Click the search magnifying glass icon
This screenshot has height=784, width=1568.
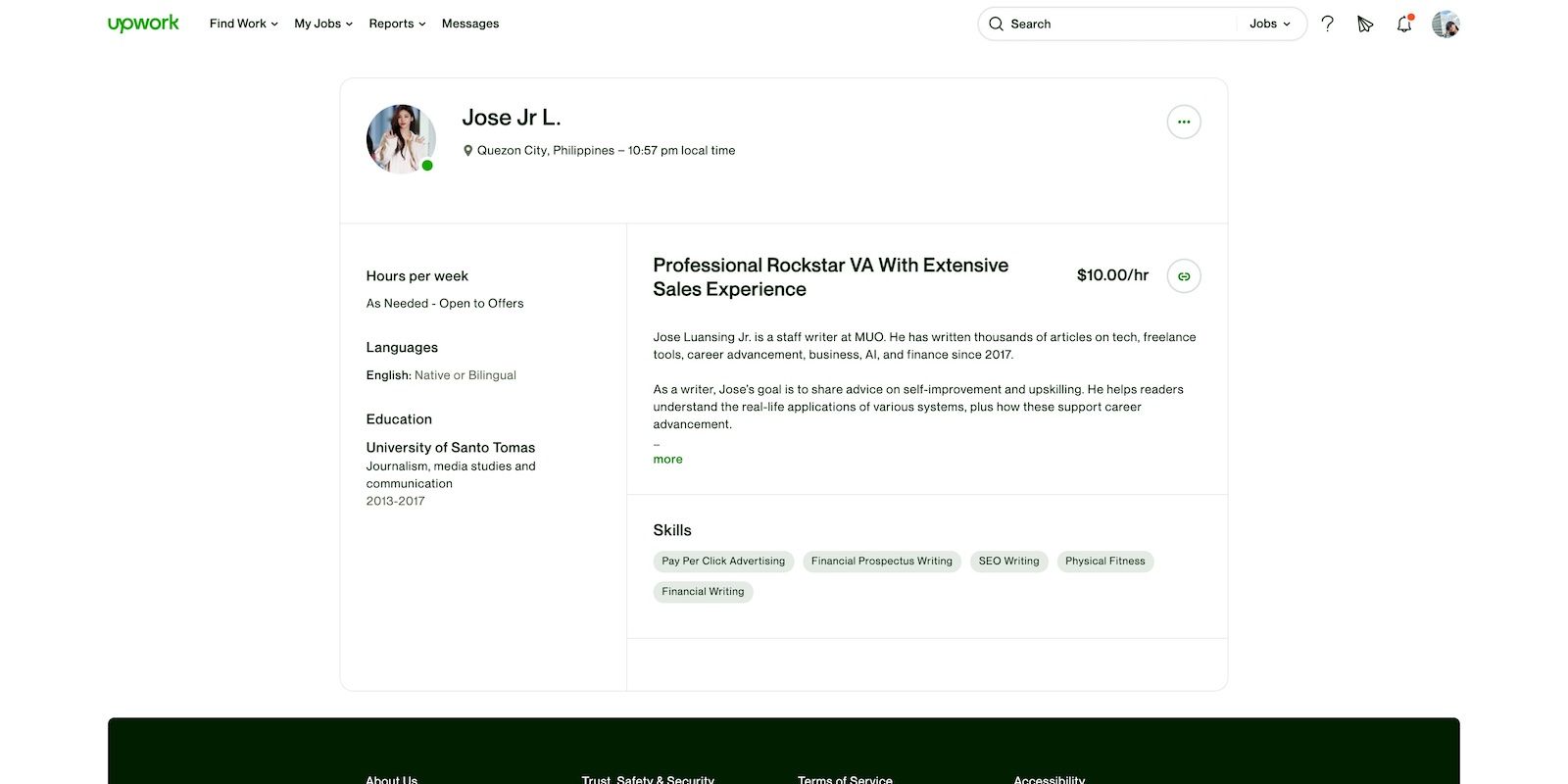996,24
